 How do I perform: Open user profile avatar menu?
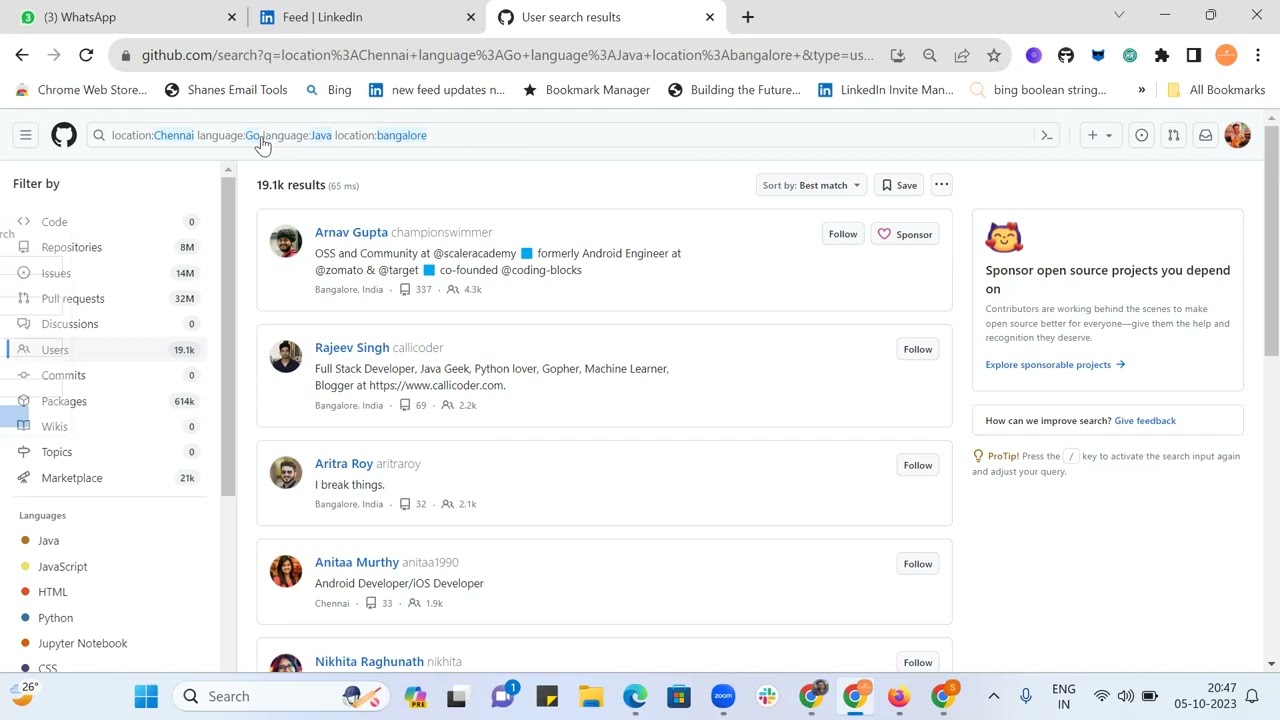coord(1238,135)
